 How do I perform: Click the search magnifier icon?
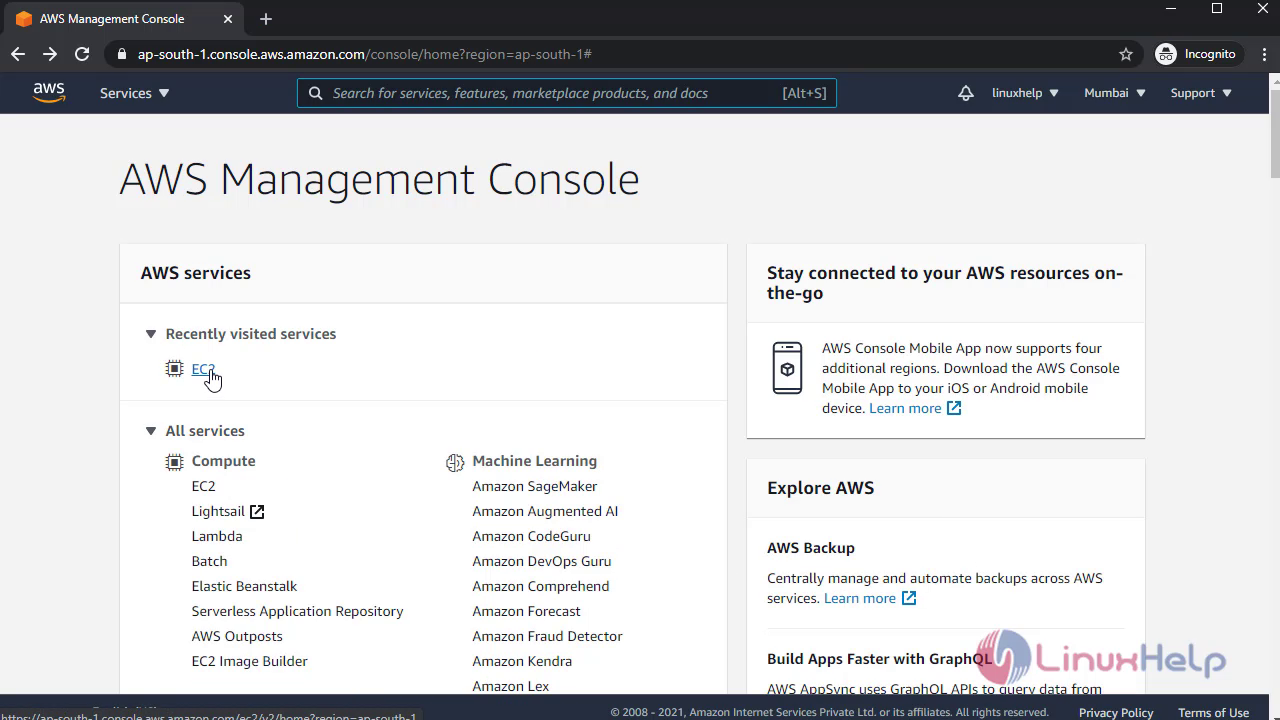click(x=315, y=93)
